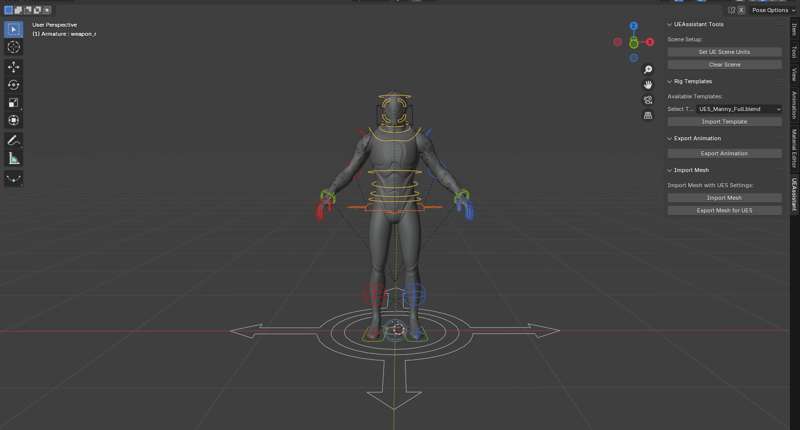The width and height of the screenshot is (800, 430).
Task: Collapse the UEAssistant Tools panel
Action: pyautogui.click(x=670, y=25)
